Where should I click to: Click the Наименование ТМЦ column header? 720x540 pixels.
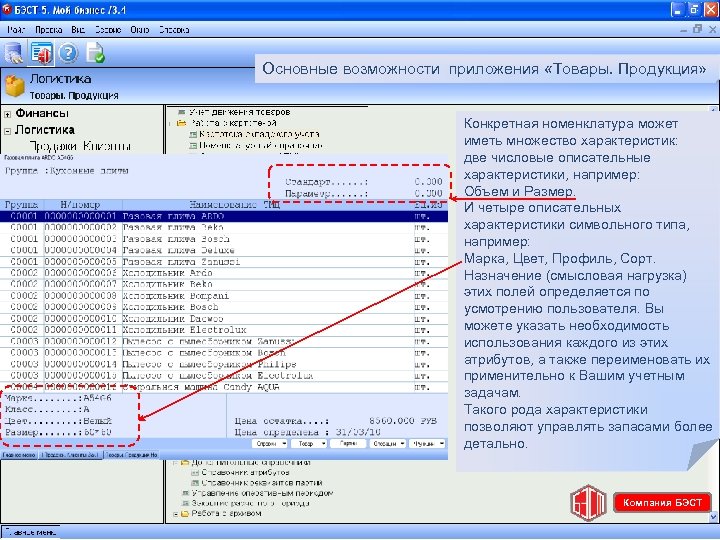(x=268, y=205)
